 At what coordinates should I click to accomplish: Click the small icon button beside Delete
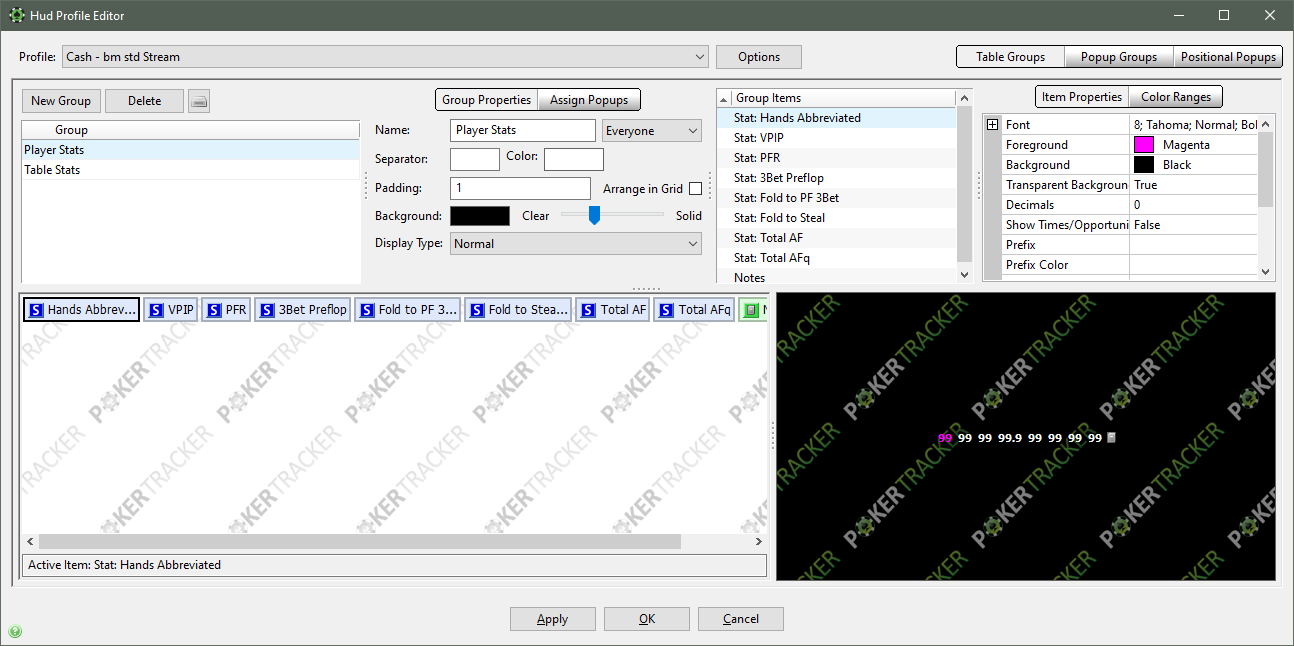coord(199,101)
